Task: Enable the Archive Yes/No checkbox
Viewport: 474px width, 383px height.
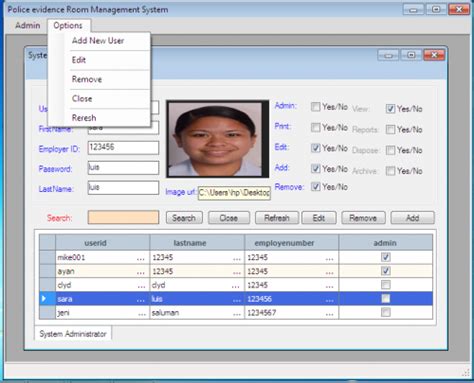Action: point(390,171)
